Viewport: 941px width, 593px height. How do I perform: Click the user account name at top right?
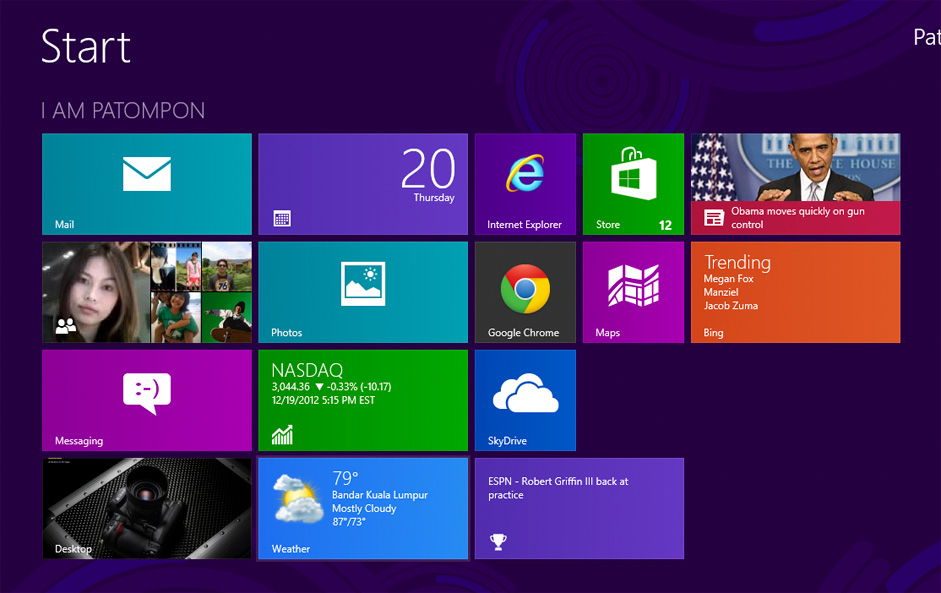pyautogui.click(x=927, y=37)
